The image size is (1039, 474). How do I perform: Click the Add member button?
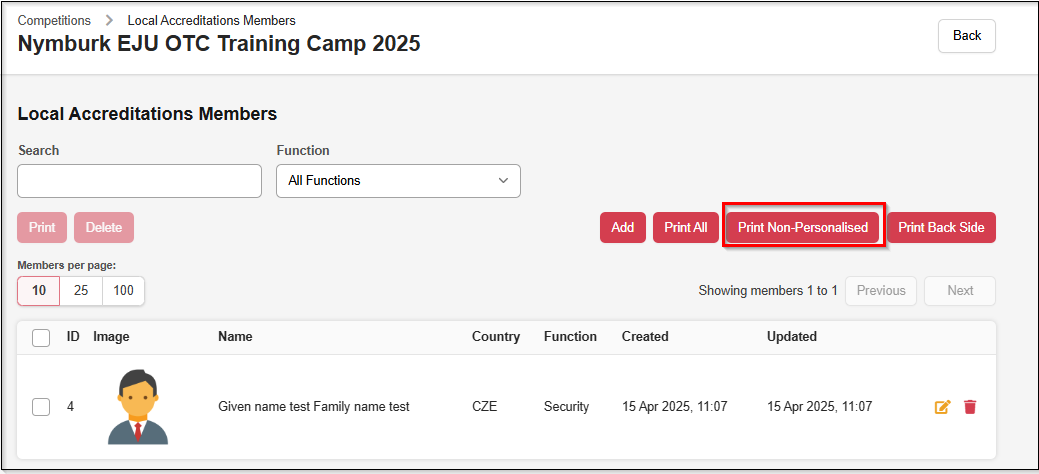(x=622, y=227)
